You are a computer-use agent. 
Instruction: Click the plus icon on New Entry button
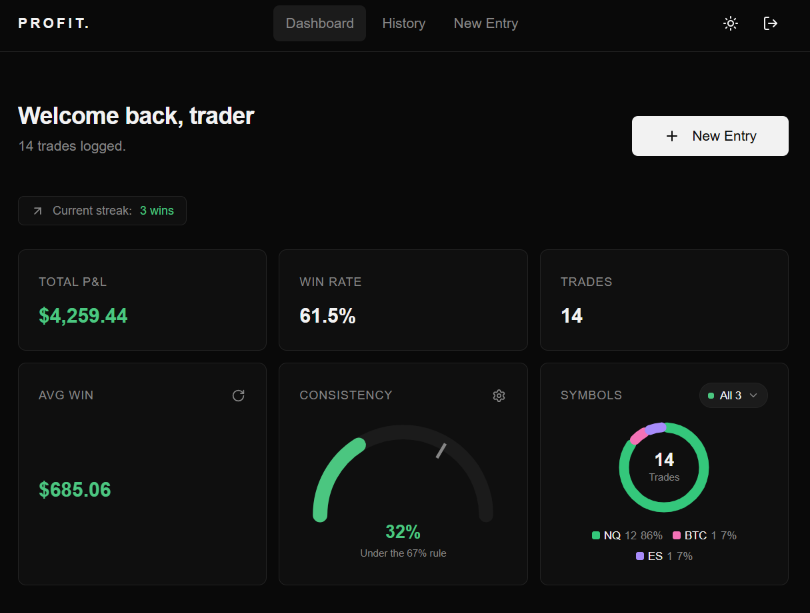(672, 136)
